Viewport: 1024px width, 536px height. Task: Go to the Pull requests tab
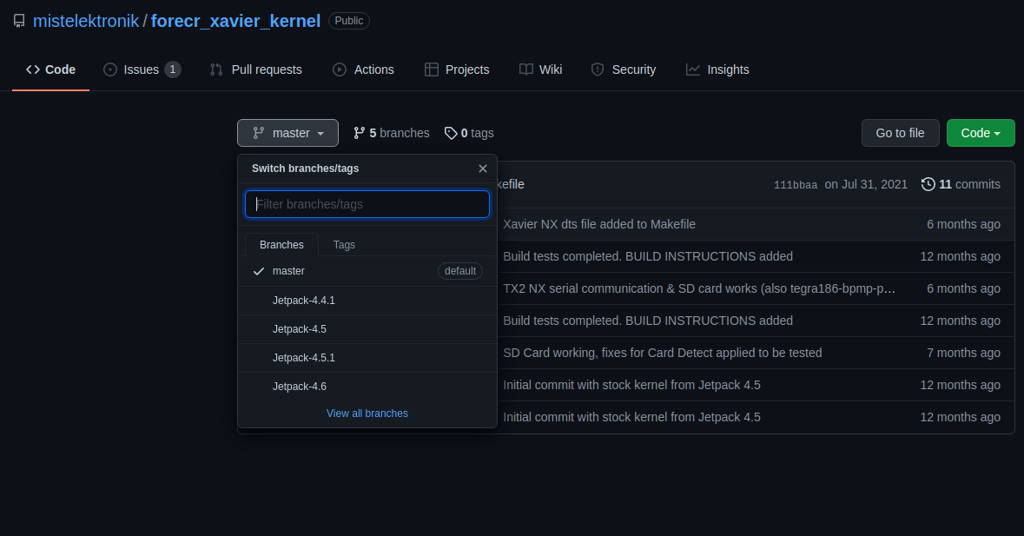click(256, 69)
